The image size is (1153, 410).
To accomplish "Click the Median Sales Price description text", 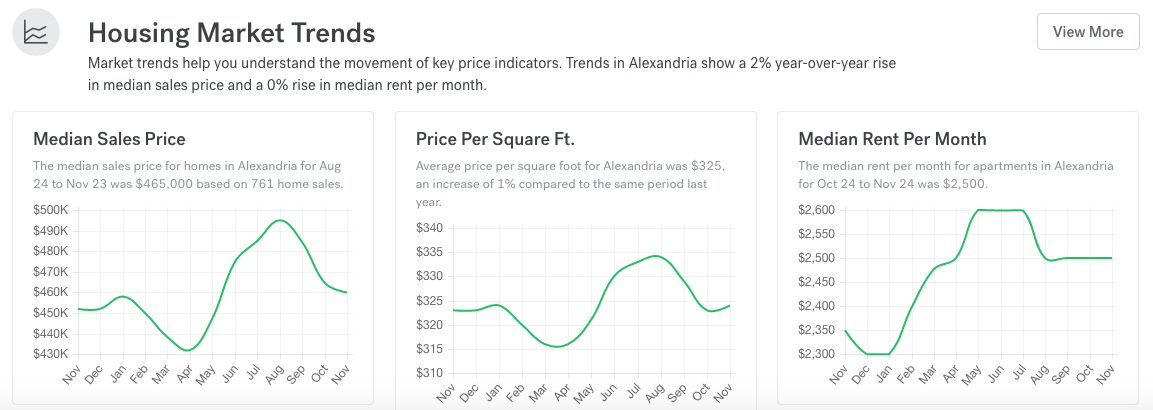I will click(x=188, y=175).
